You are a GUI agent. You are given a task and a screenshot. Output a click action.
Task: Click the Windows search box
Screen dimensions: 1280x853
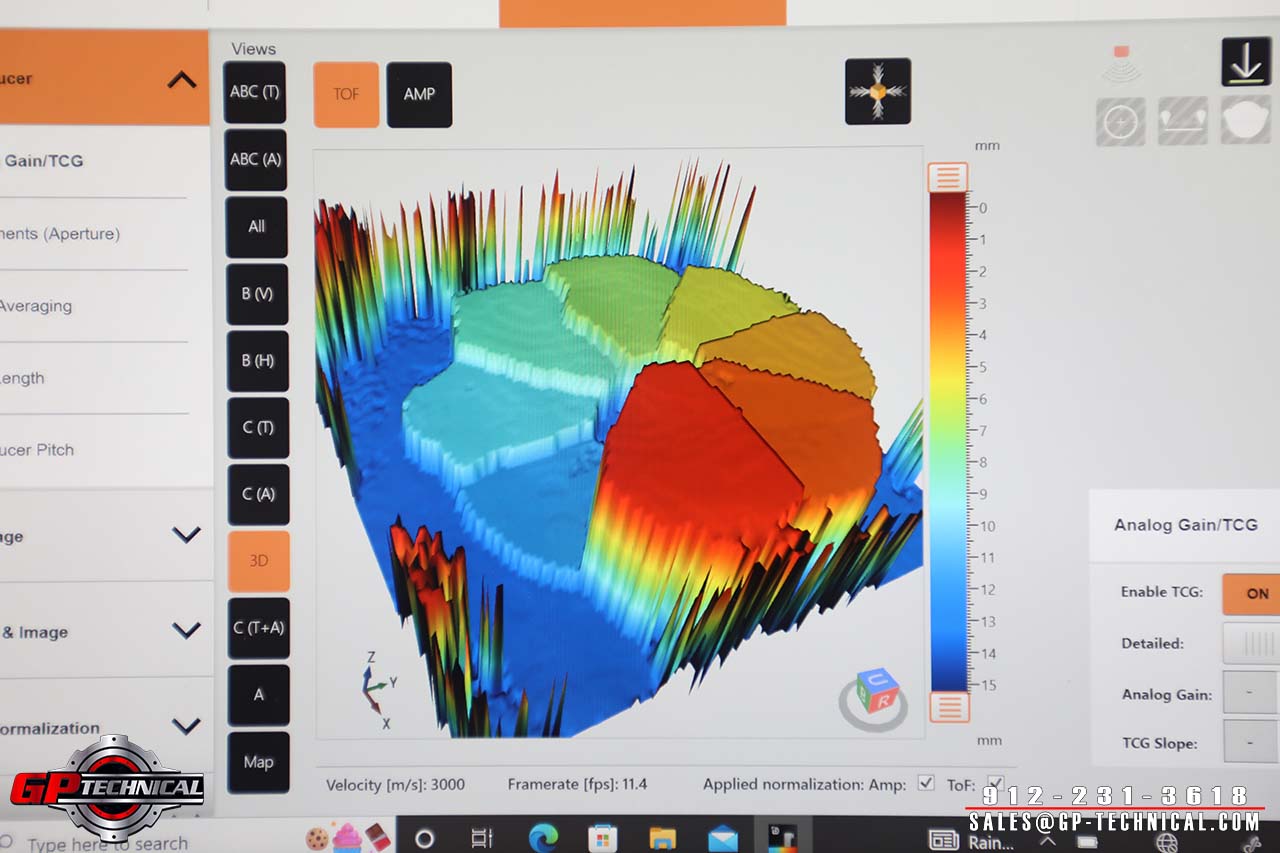(110, 843)
